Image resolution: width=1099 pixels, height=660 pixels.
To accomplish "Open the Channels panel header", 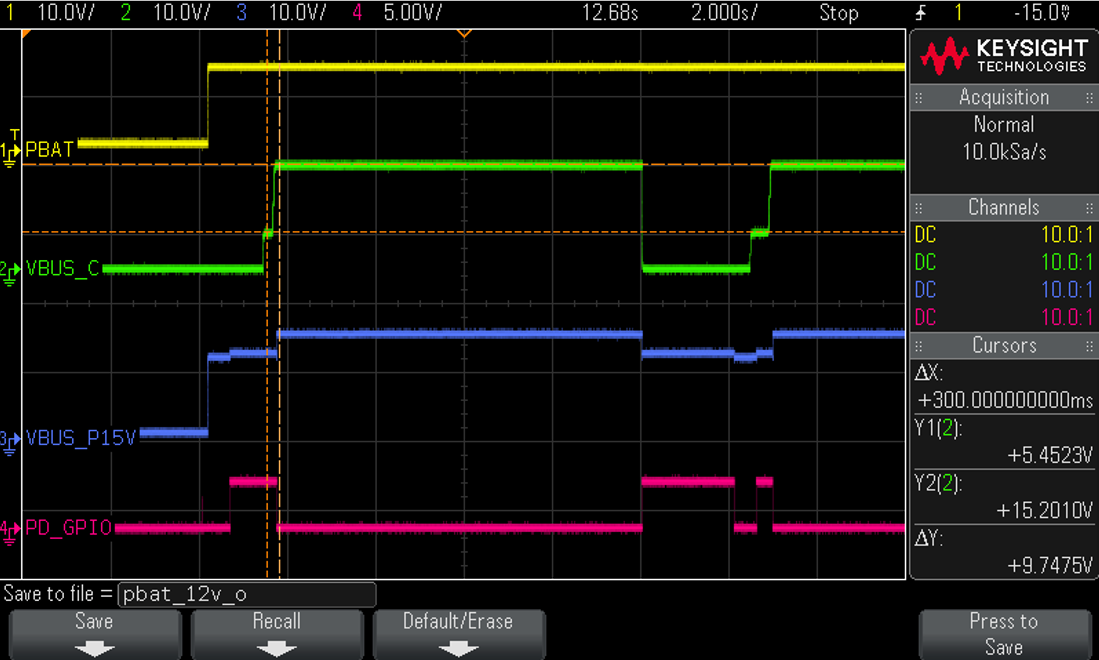I will 1004,207.
